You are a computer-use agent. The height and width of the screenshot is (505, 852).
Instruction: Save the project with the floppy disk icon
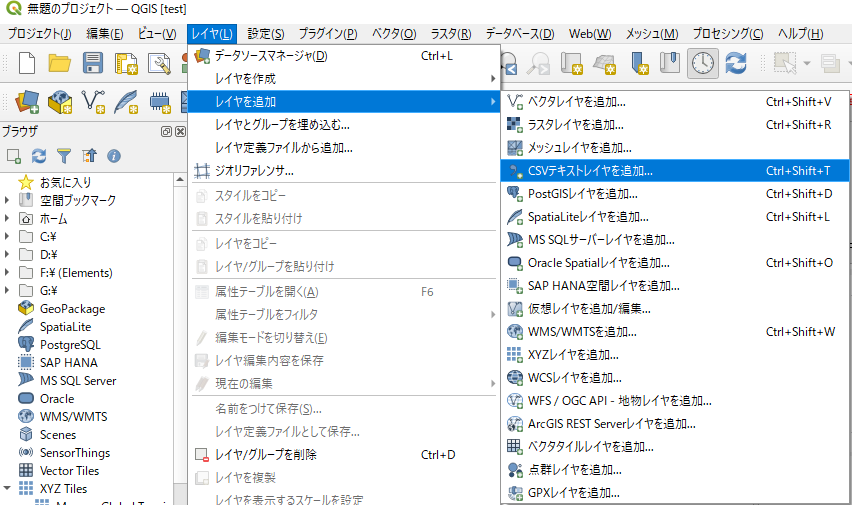point(93,64)
